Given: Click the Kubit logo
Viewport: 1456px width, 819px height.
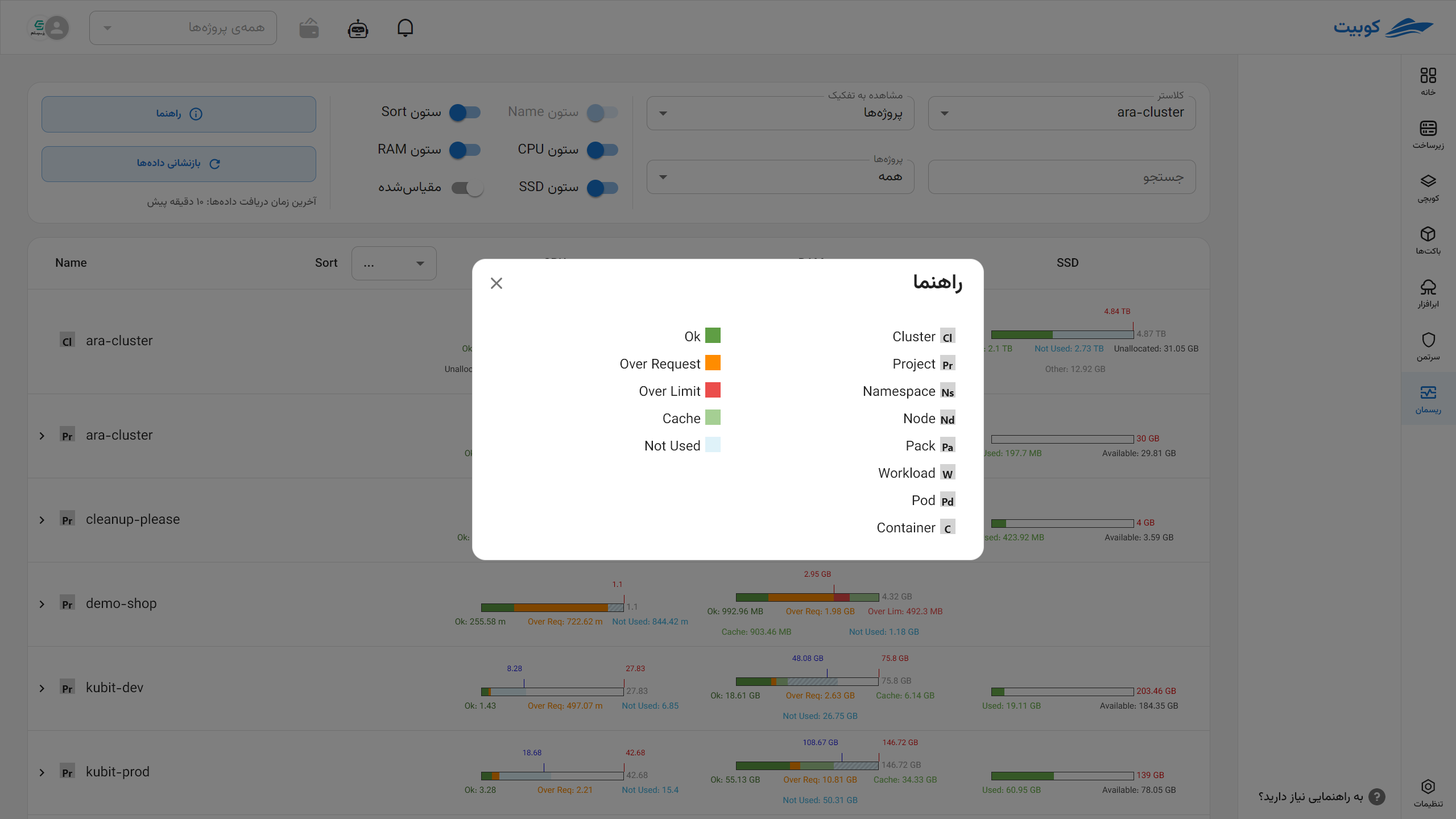Looking at the screenshot, I should [x=1383, y=27].
